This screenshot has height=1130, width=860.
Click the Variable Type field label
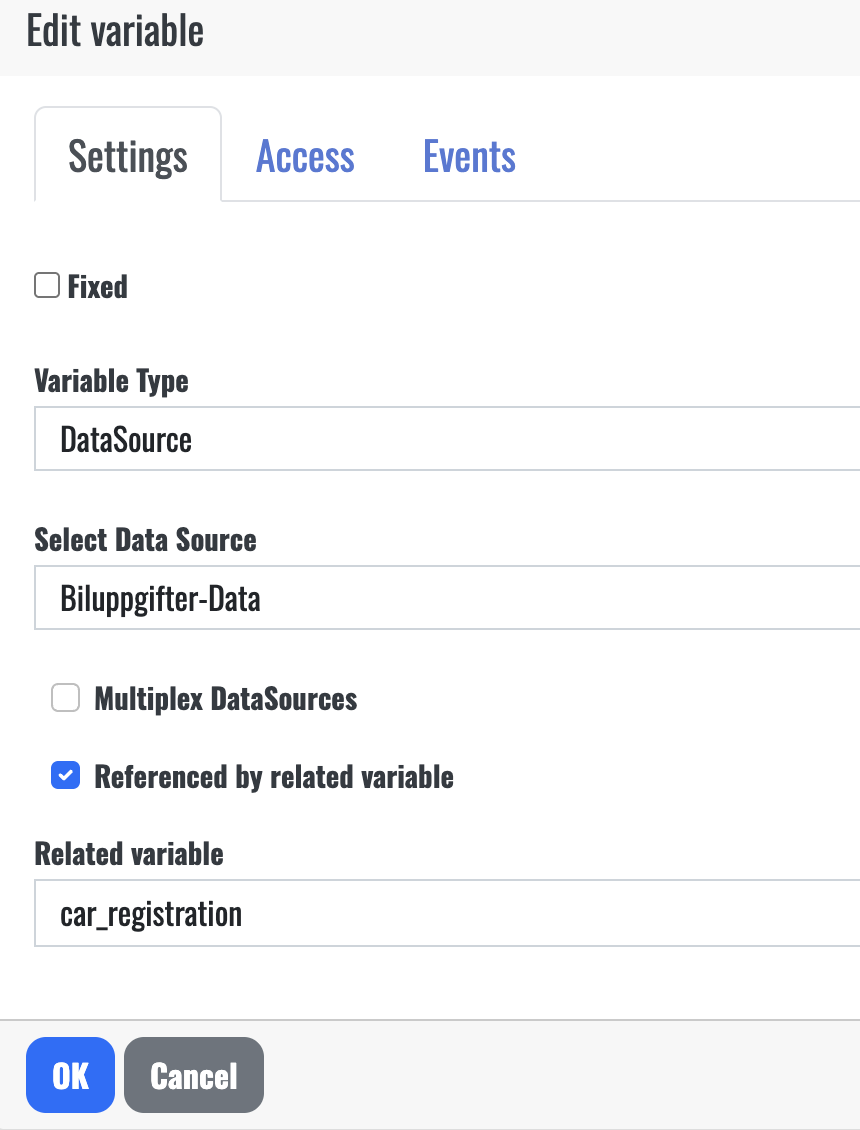111,380
